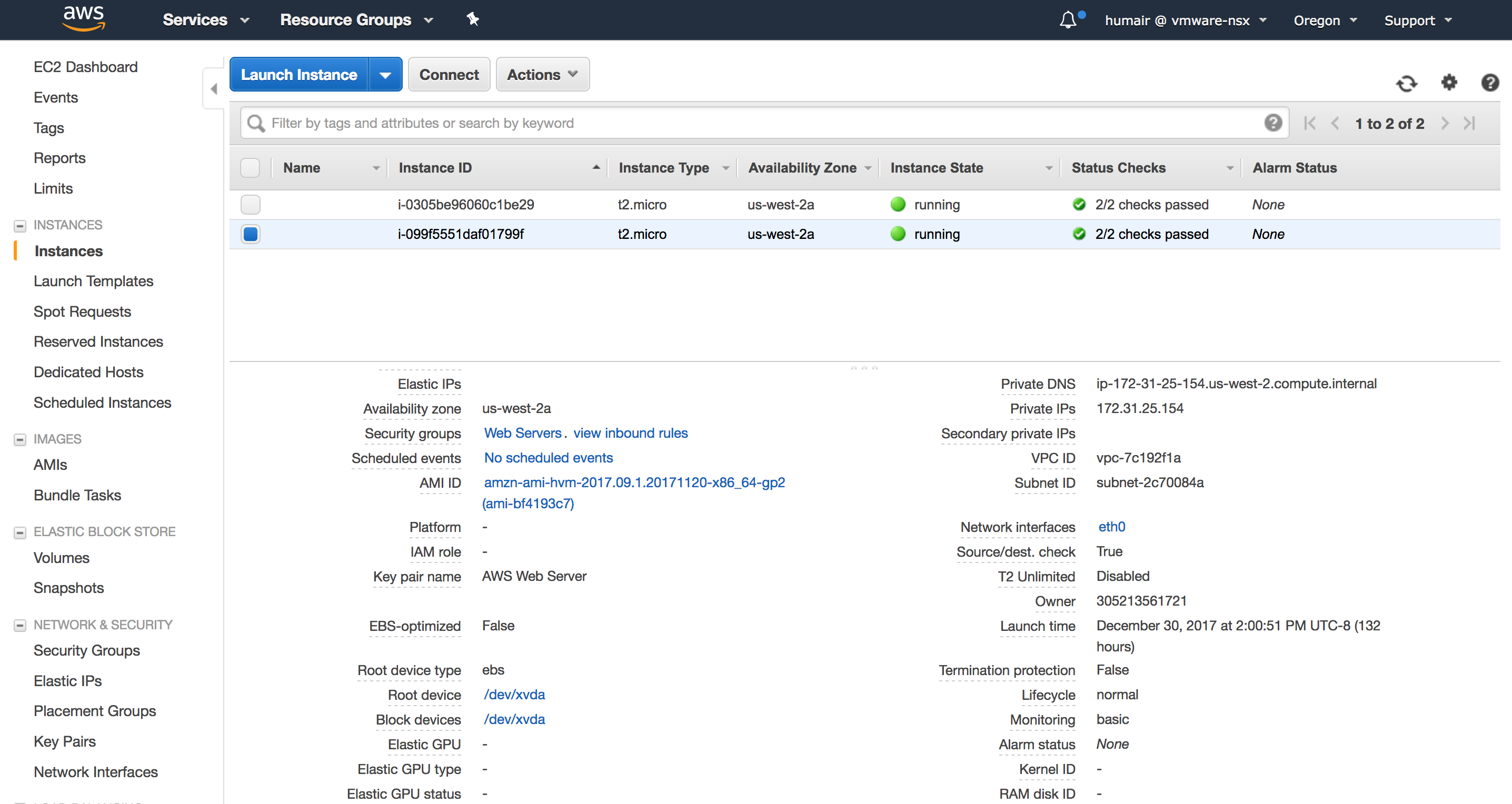Collapse the sidebar with the left arrow
This screenshot has height=804, width=1512.
[x=214, y=88]
